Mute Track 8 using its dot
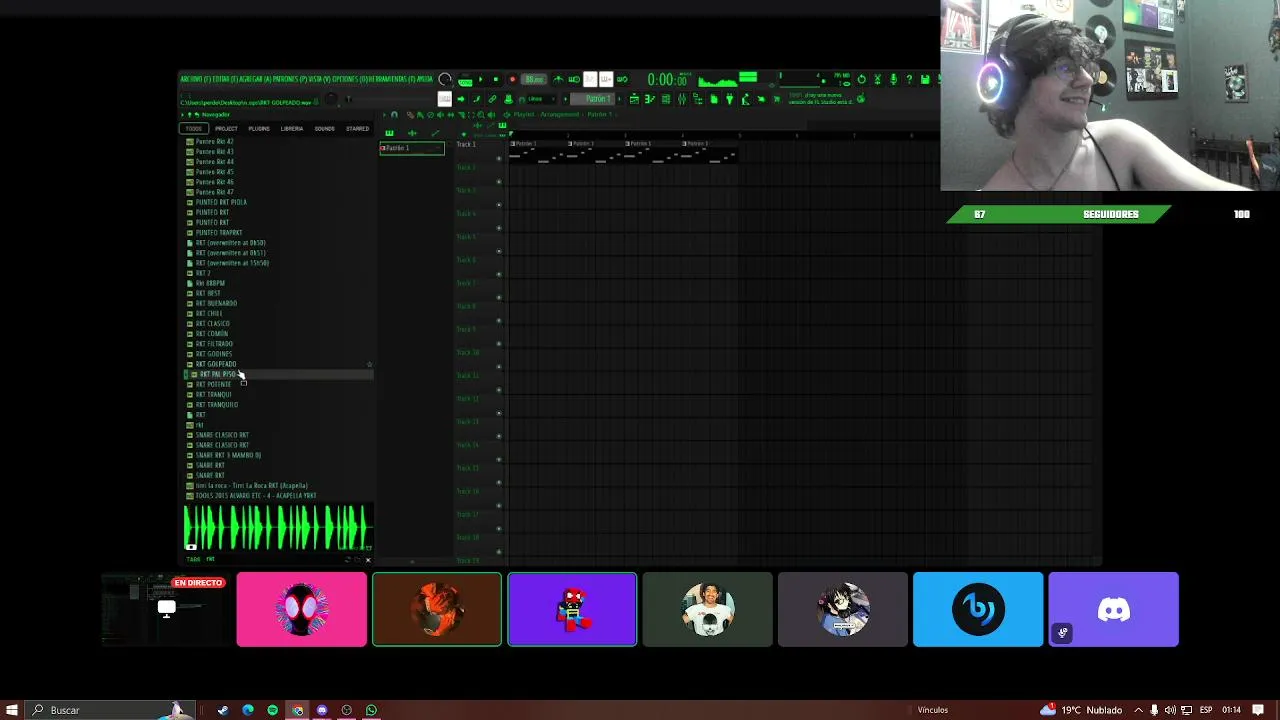The image size is (1280, 720). [x=499, y=321]
